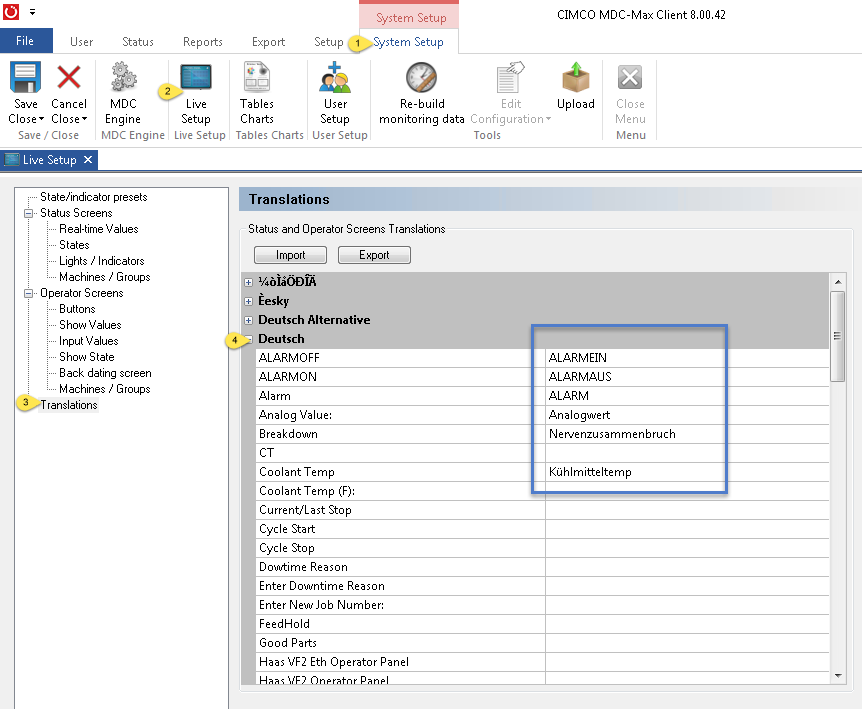Click the Re-build monitoring data clock icon

[422, 77]
